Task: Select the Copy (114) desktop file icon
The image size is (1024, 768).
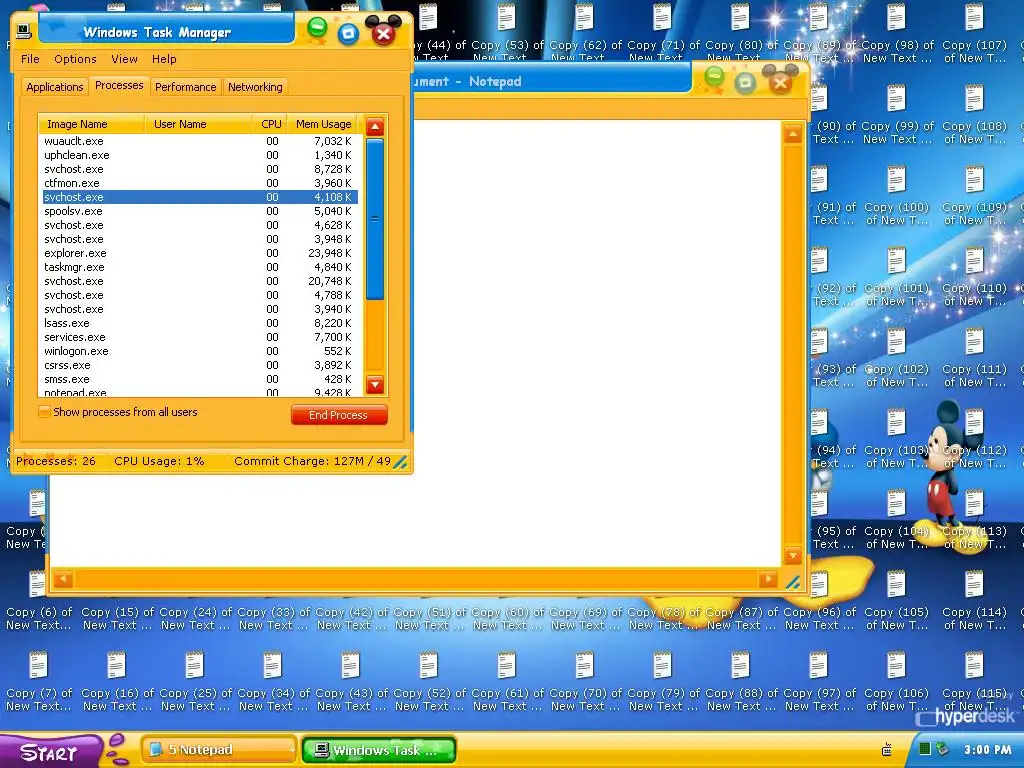Action: click(x=974, y=584)
